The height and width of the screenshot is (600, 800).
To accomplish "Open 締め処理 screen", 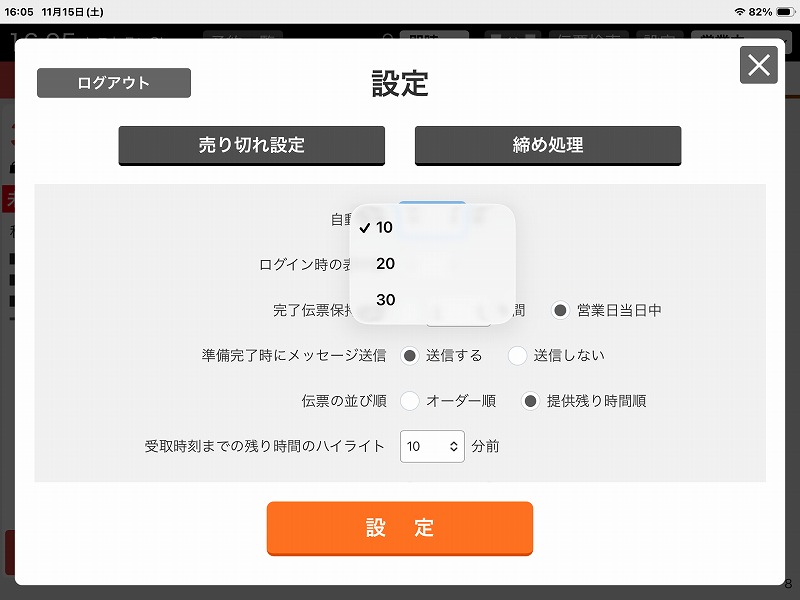I will coord(548,145).
